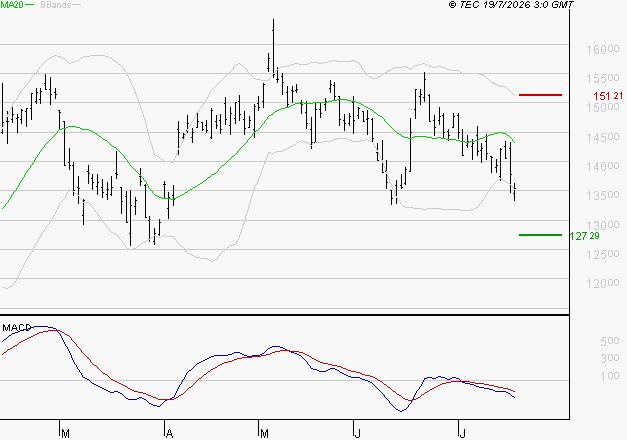Click the red resistance level line
This screenshot has height=440, width=627.
540,95
